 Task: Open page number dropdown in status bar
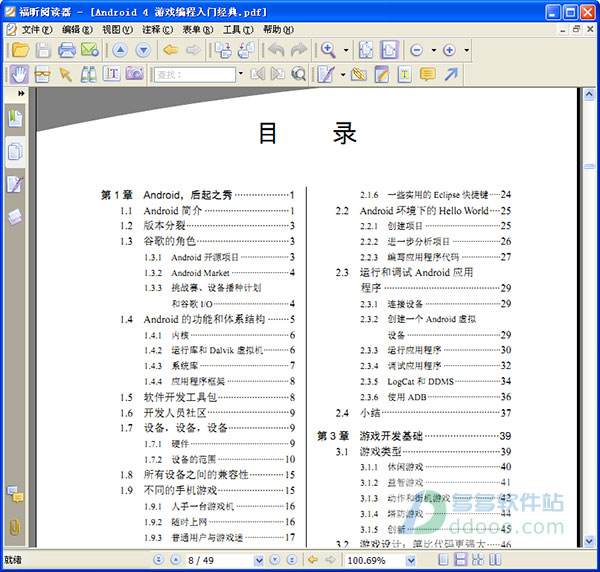click(259, 561)
